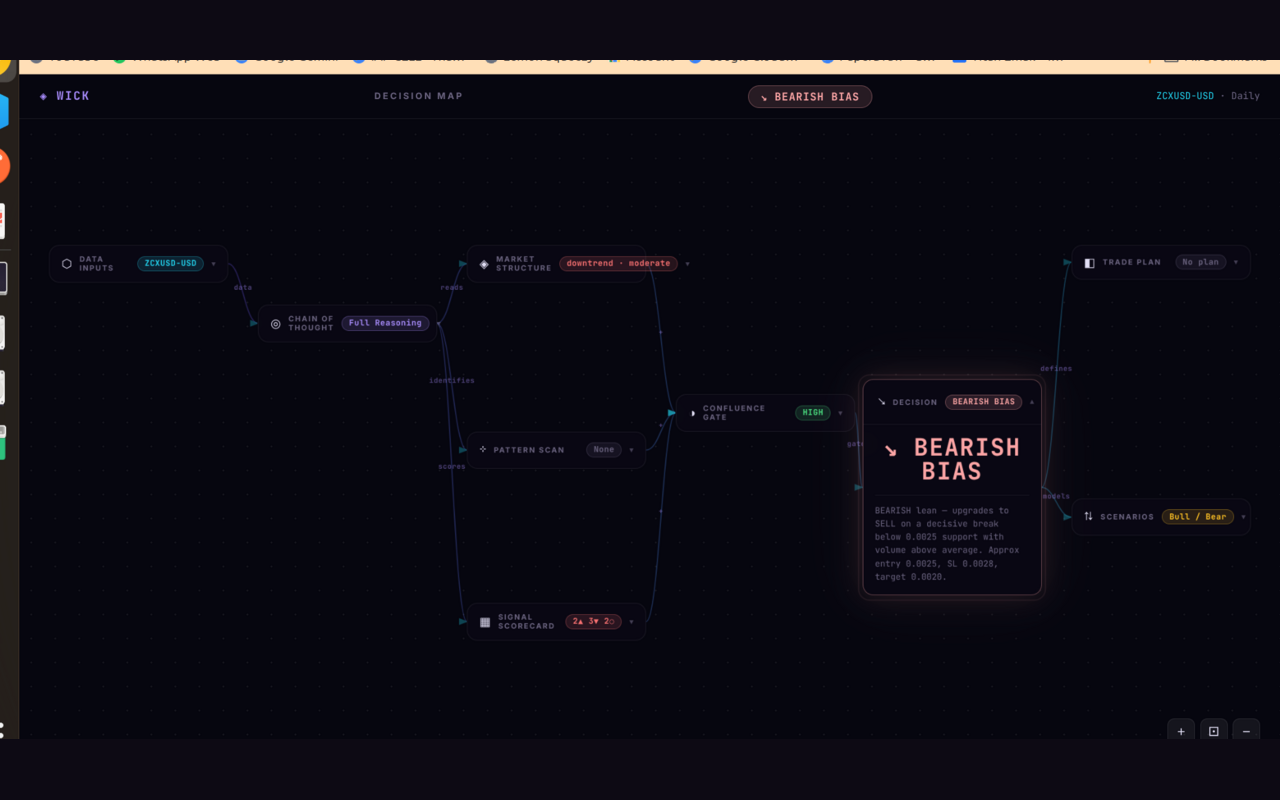Click the Pattern Scan sparkle icon
Screen dimensions: 1280x800
point(483,450)
